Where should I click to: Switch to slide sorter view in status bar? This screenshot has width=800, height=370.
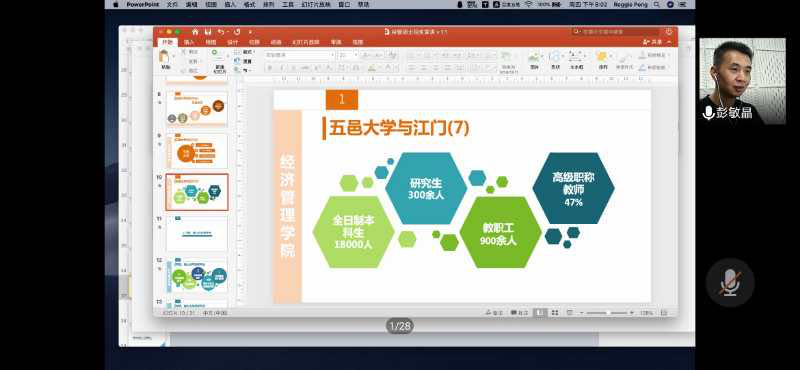point(555,312)
